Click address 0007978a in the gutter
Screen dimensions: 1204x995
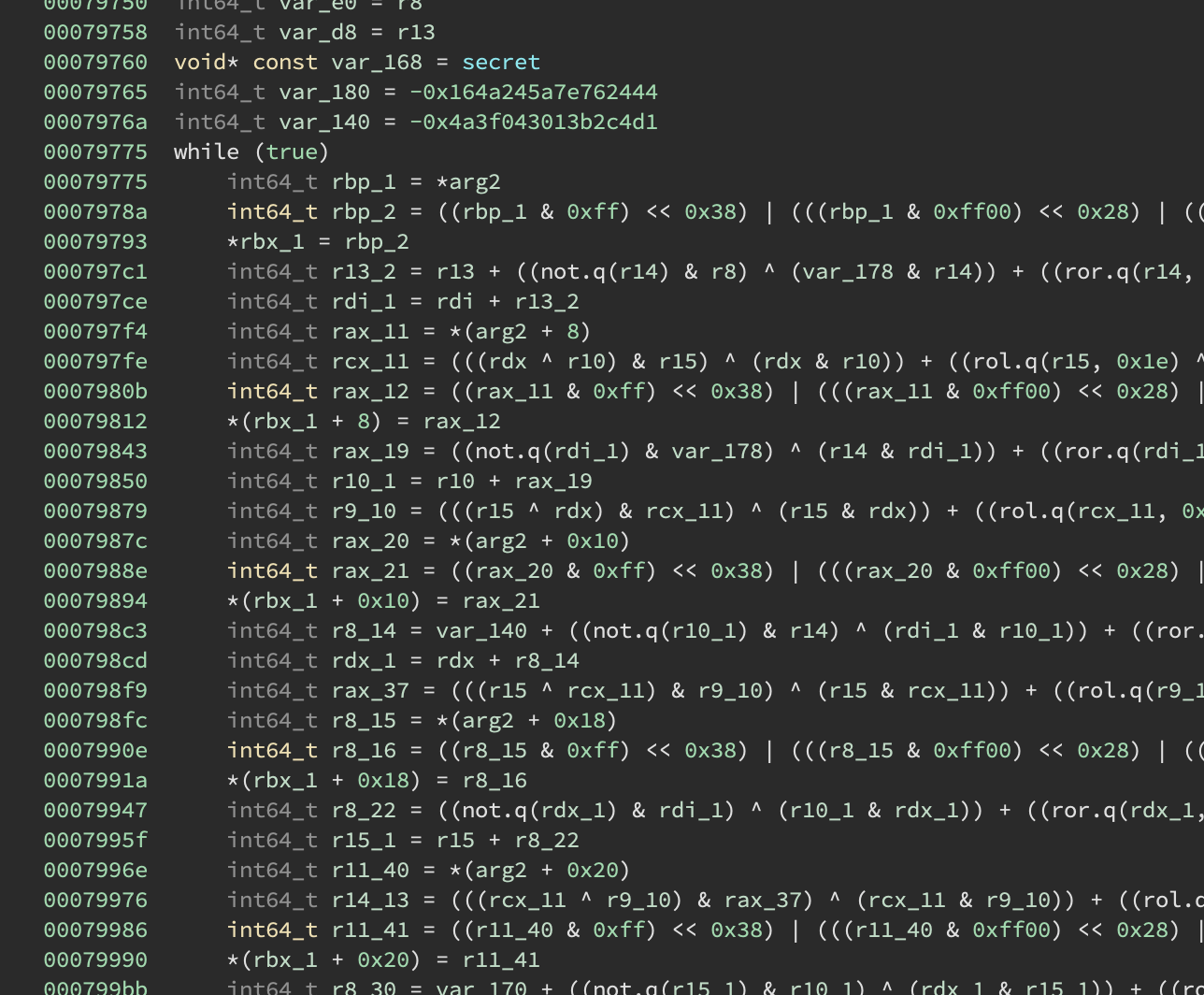tap(94, 212)
